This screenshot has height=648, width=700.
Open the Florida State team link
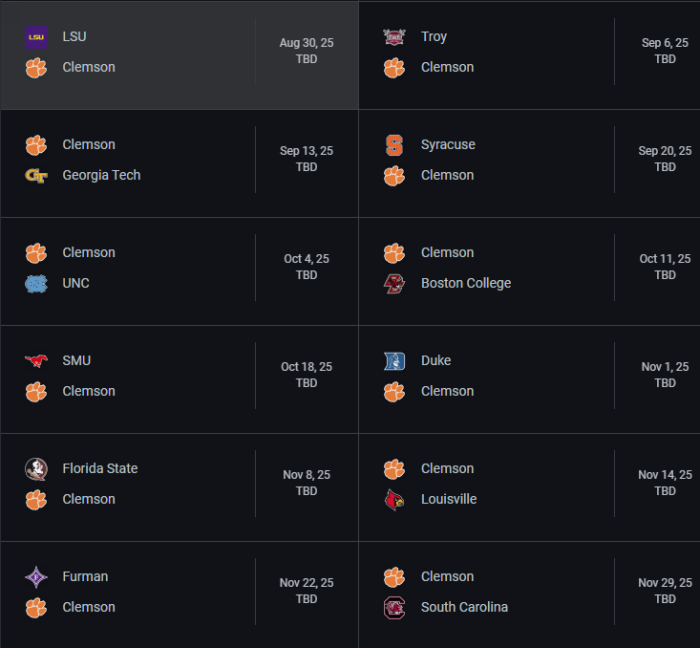point(100,469)
